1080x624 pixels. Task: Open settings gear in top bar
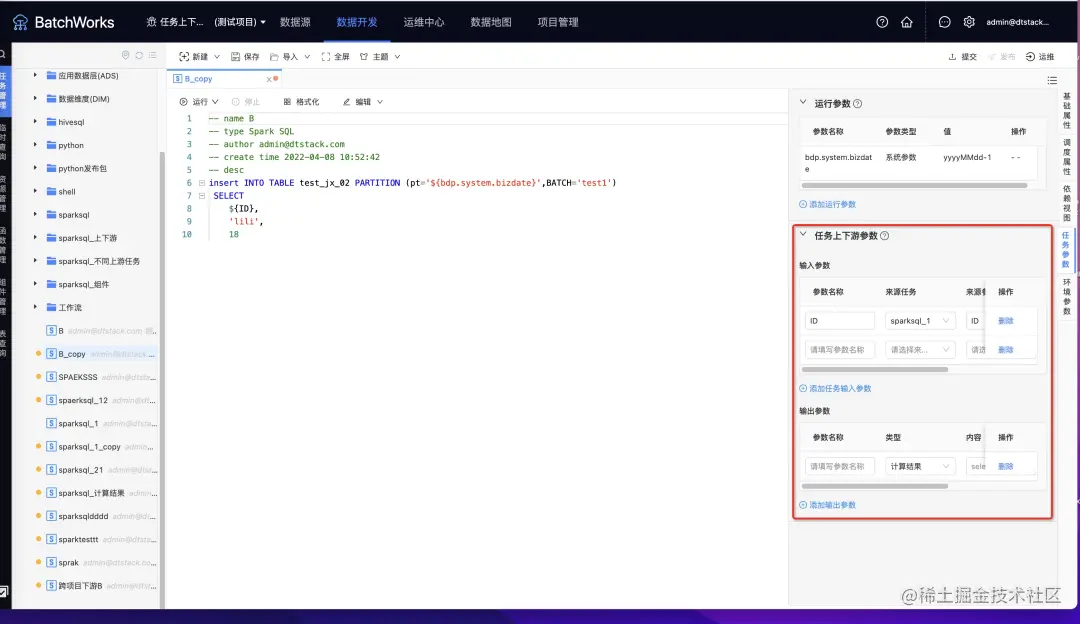coord(969,22)
